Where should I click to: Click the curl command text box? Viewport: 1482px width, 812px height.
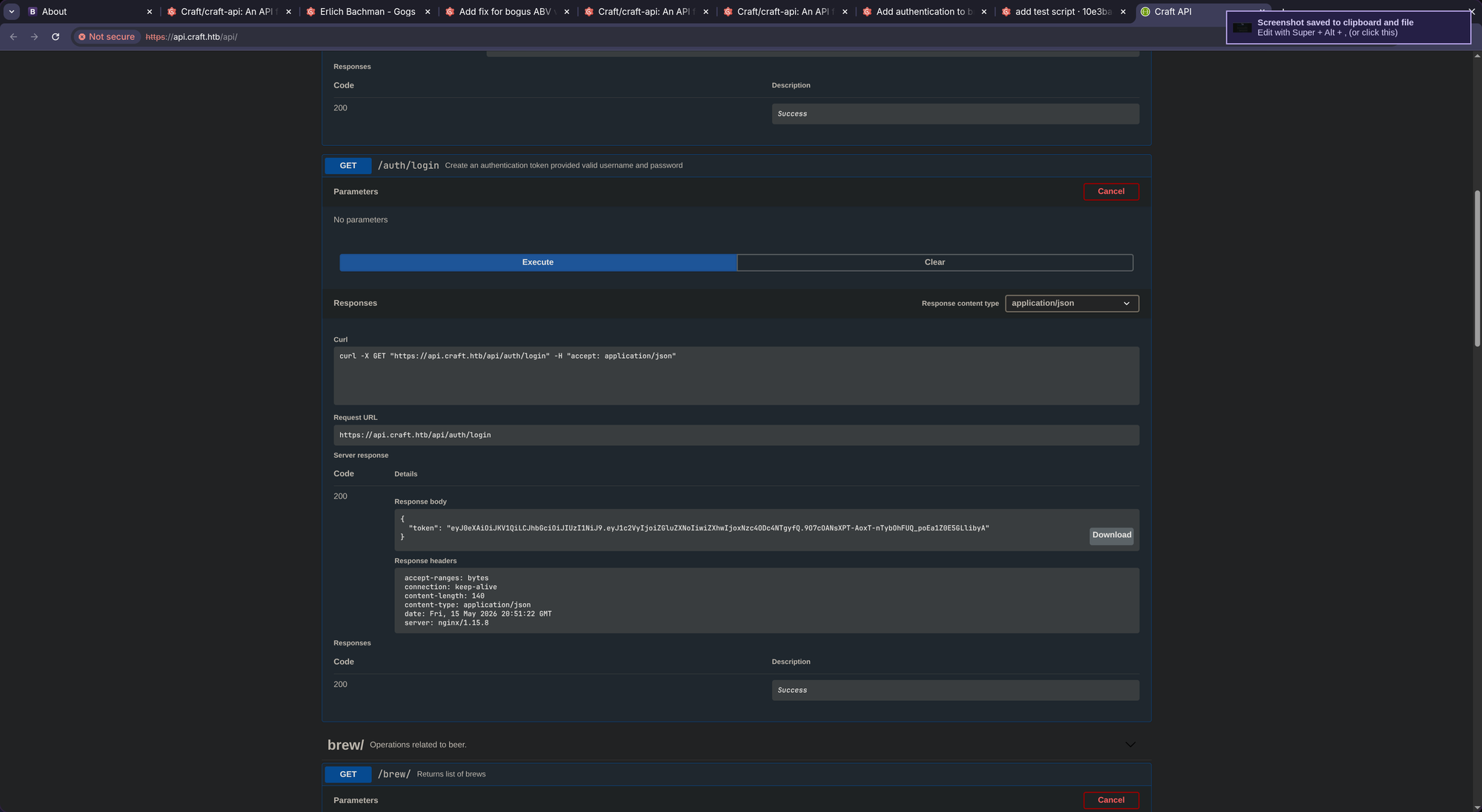[x=737, y=376]
